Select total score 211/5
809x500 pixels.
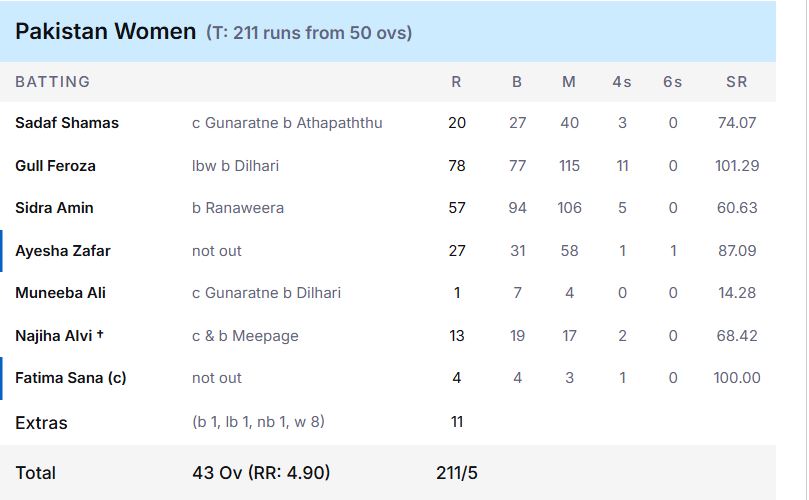click(x=457, y=473)
